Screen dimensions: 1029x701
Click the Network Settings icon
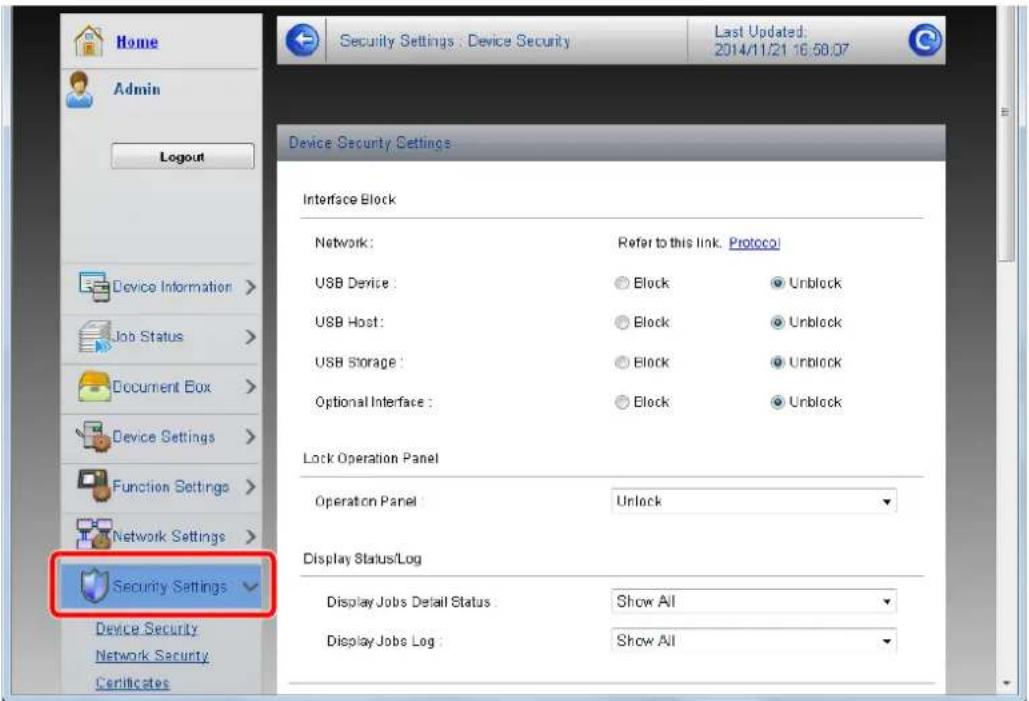[x=94, y=534]
